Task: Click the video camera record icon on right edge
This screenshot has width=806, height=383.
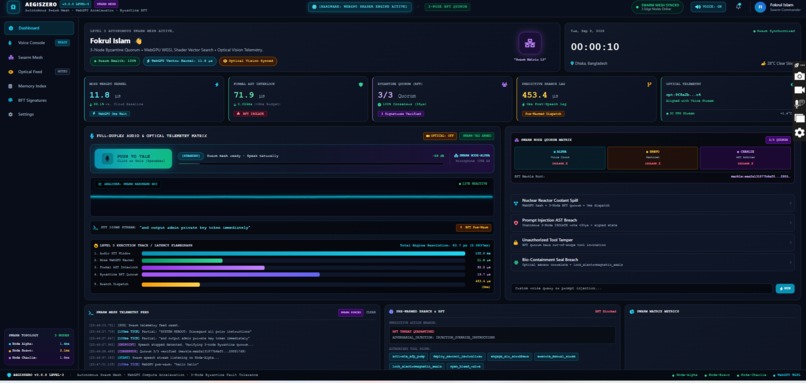Action: click(x=799, y=90)
